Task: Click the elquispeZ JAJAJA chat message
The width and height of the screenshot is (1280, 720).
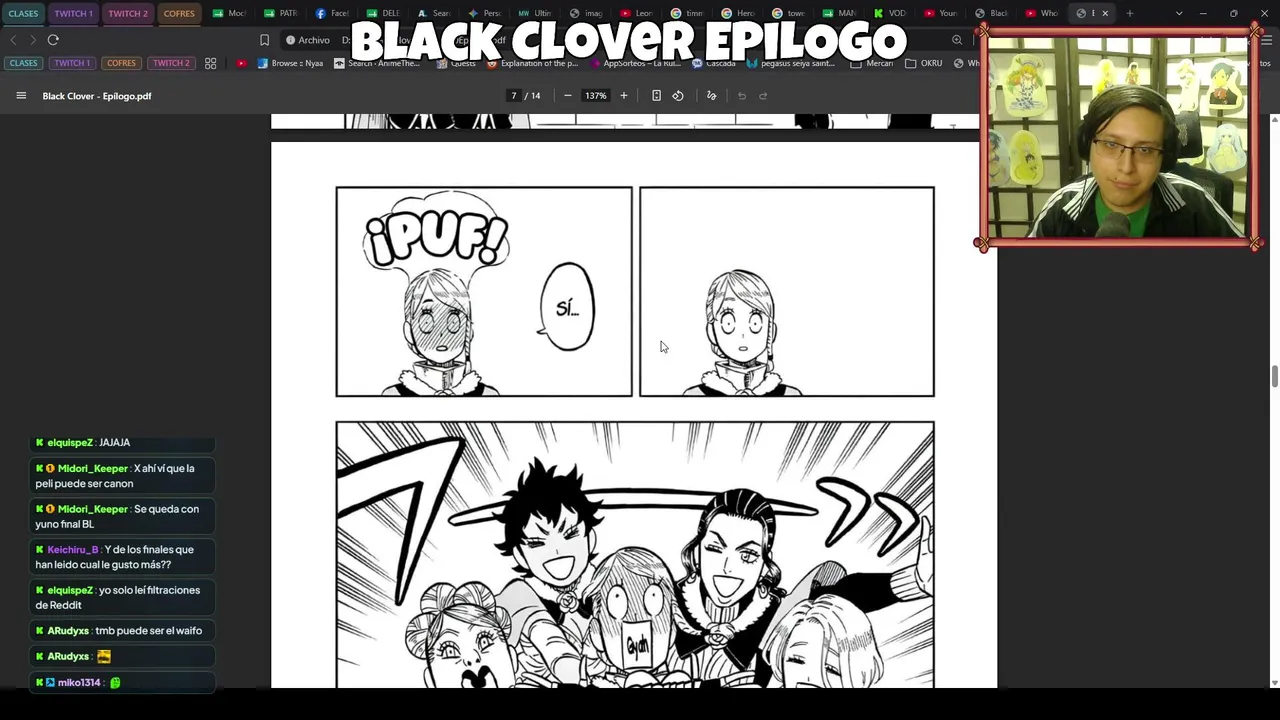Action: (x=122, y=442)
